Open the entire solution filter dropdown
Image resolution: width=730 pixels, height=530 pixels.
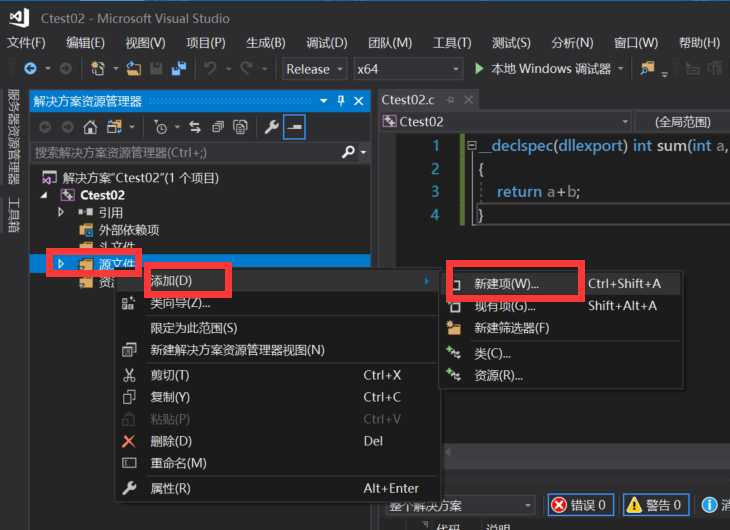click(x=460, y=506)
